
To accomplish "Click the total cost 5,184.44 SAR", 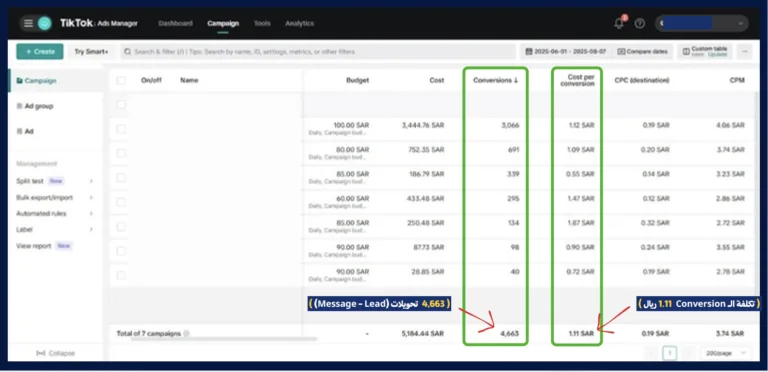I will [x=423, y=333].
